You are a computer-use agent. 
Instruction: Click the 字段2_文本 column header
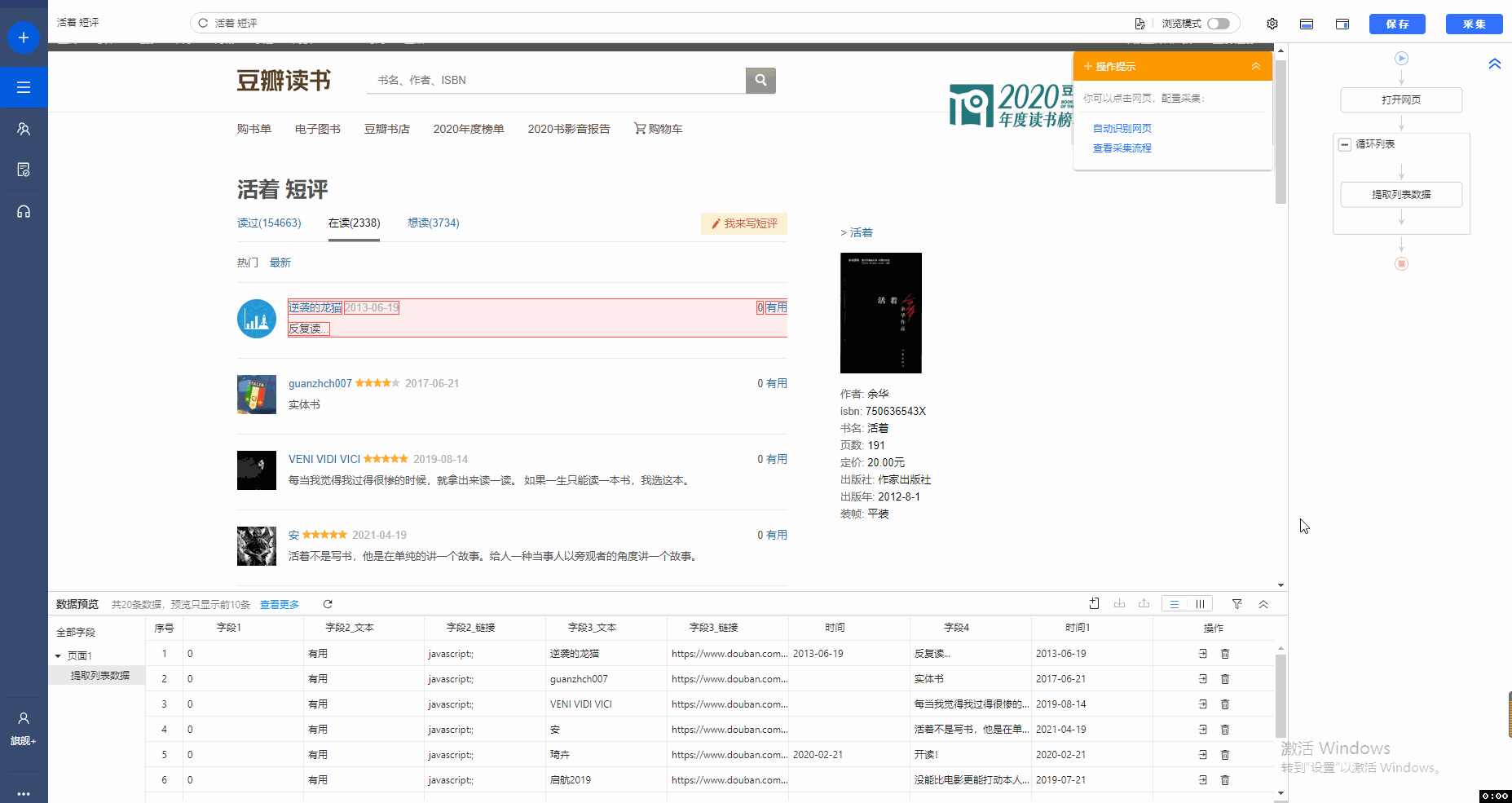349,628
